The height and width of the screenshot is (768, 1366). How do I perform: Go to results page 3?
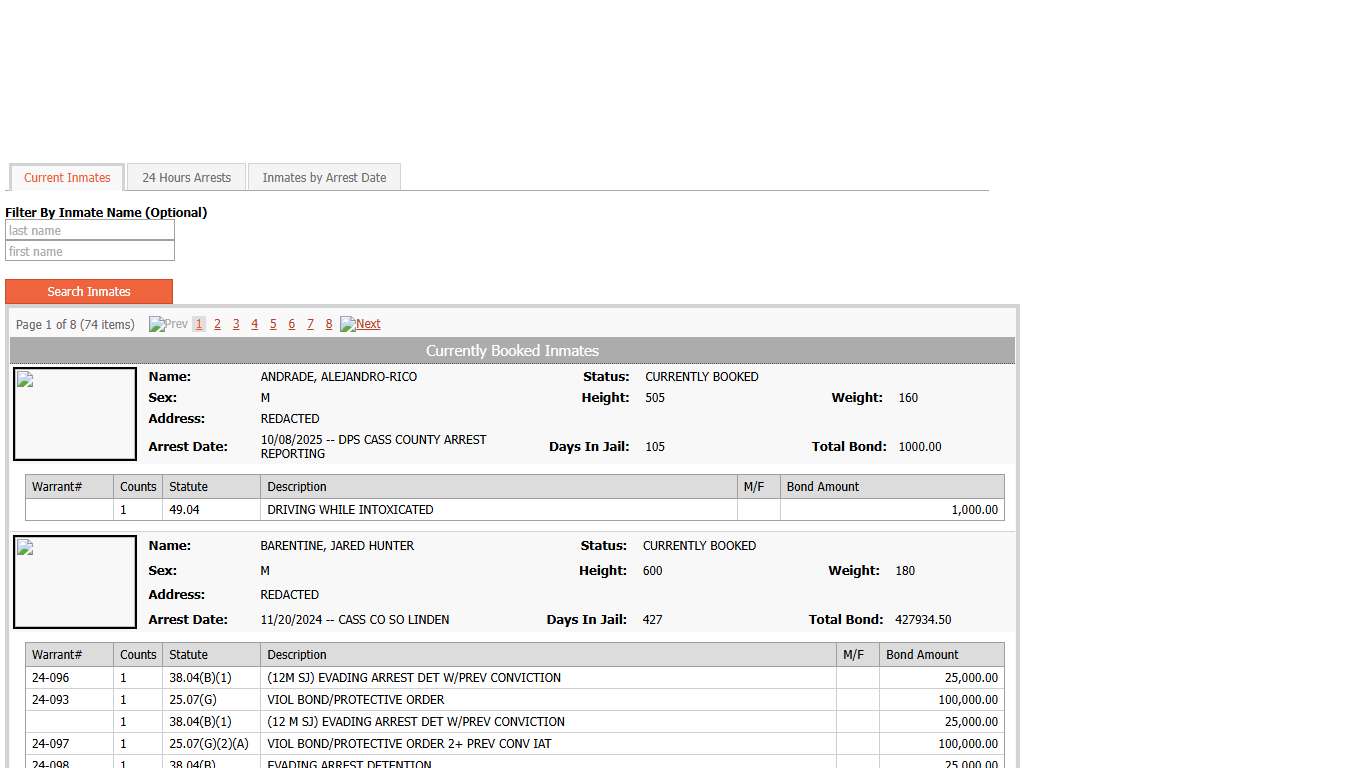coord(236,324)
